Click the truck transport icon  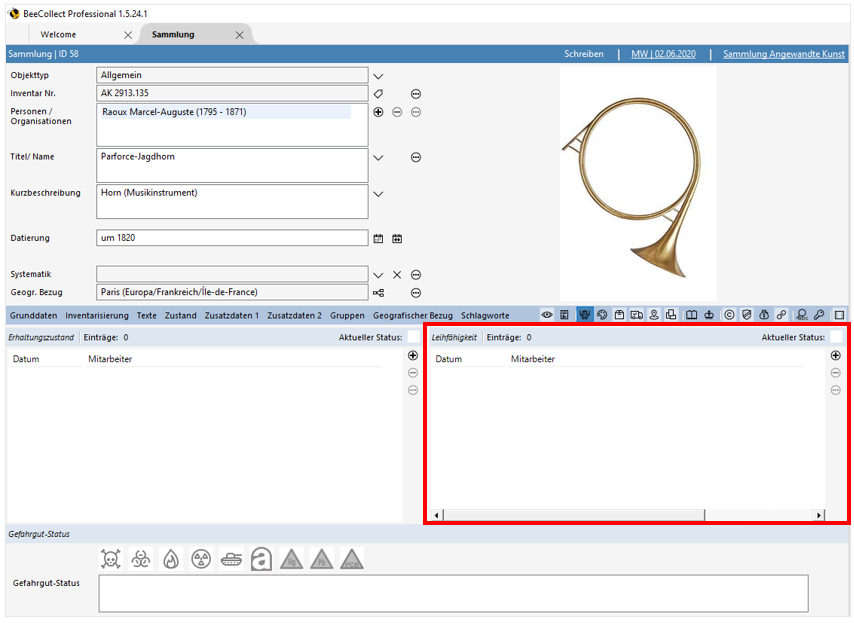637,315
